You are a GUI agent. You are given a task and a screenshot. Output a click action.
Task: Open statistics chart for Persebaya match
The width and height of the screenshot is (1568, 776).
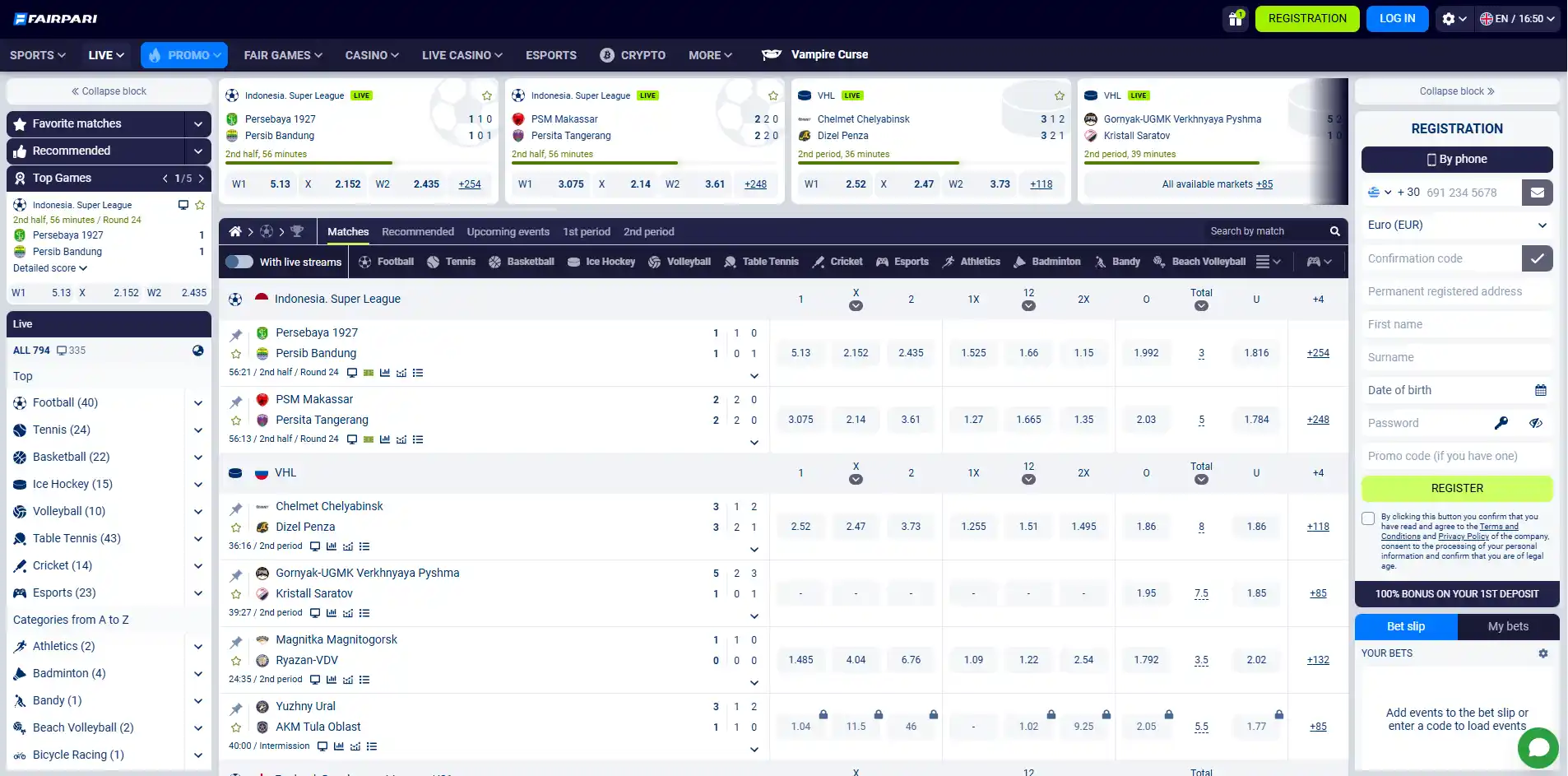click(x=385, y=373)
